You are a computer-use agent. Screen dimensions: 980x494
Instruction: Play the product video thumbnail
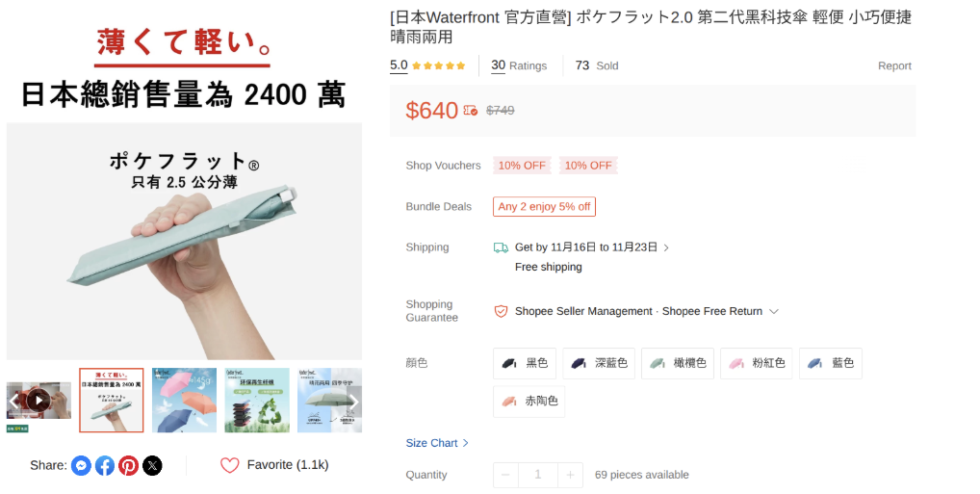coord(38,400)
